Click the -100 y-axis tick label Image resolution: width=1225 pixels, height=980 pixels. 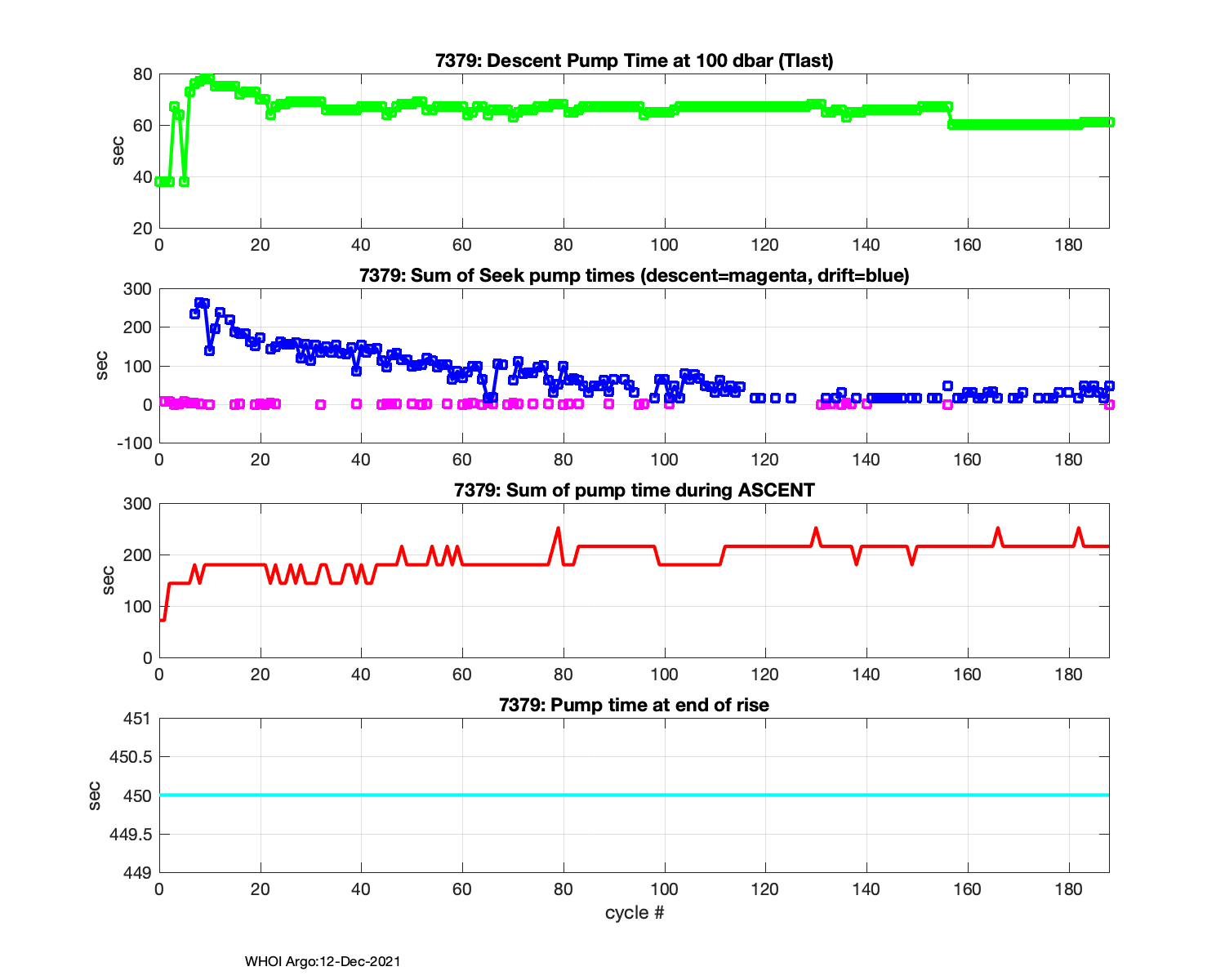134,443
